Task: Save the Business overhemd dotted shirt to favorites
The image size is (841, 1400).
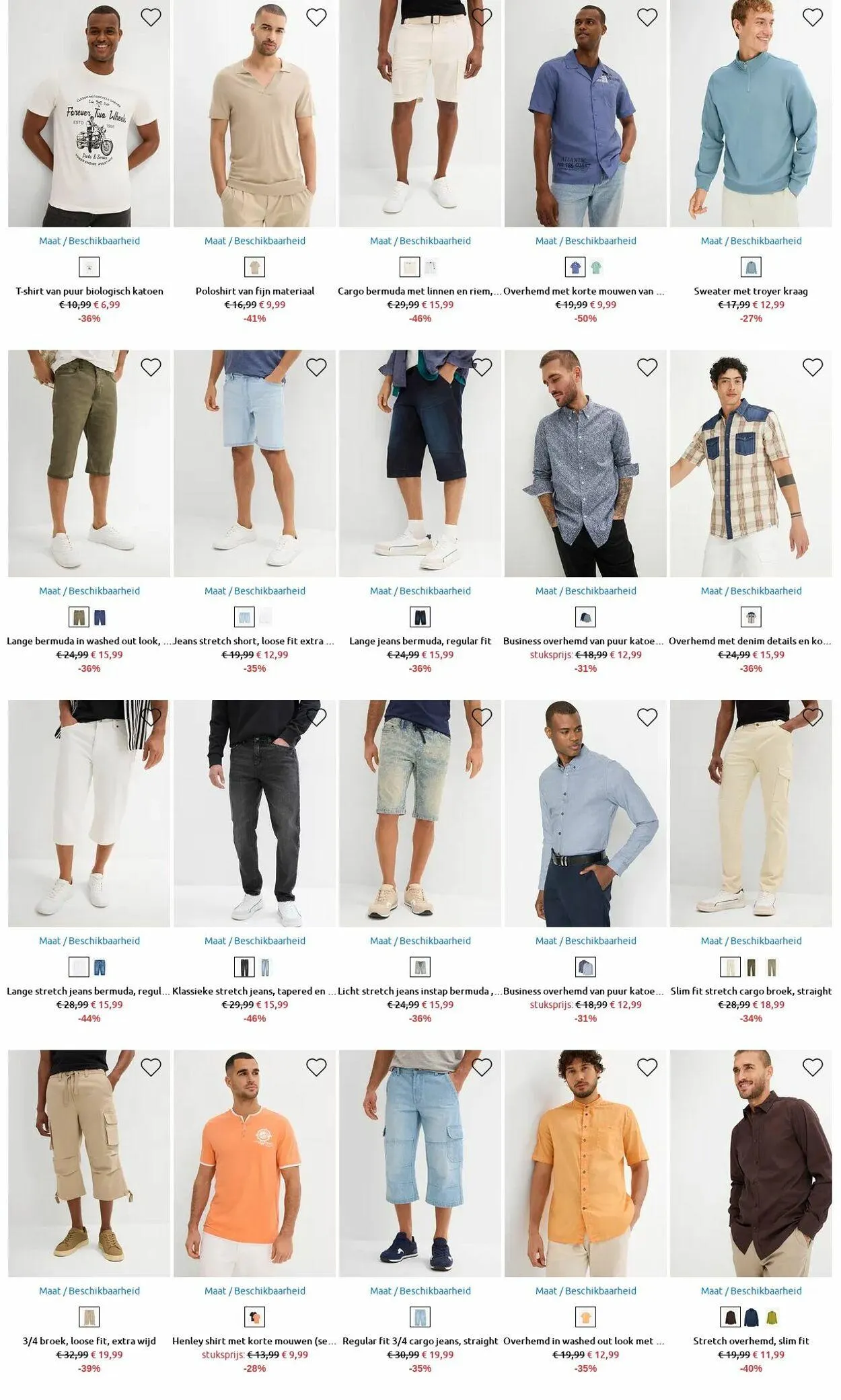Action: 647,367
